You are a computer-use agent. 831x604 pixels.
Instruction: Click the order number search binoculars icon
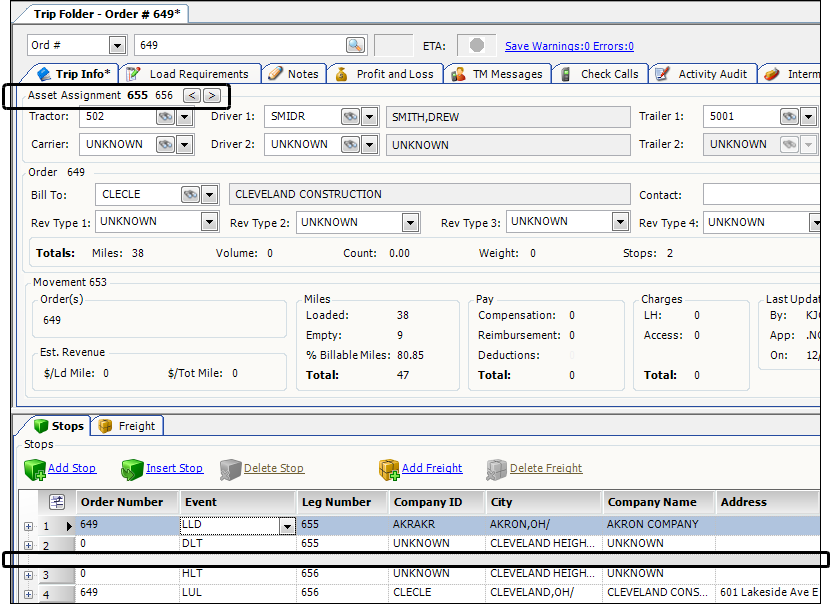pyautogui.click(x=356, y=45)
